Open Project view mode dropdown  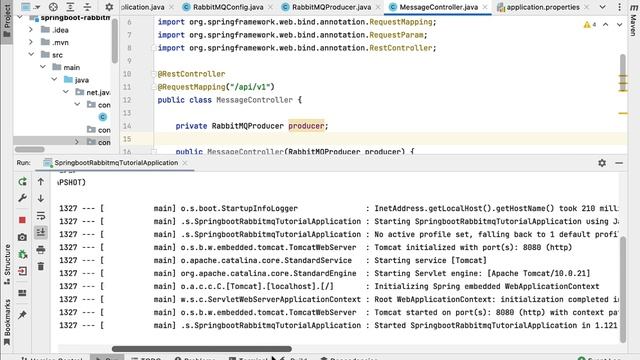click(31, 7)
